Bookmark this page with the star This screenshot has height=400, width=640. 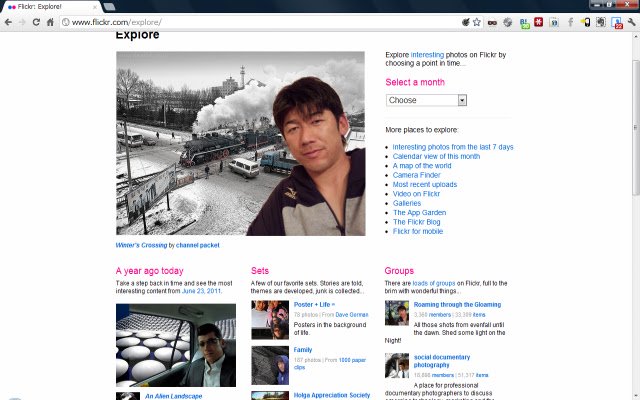click(x=476, y=22)
